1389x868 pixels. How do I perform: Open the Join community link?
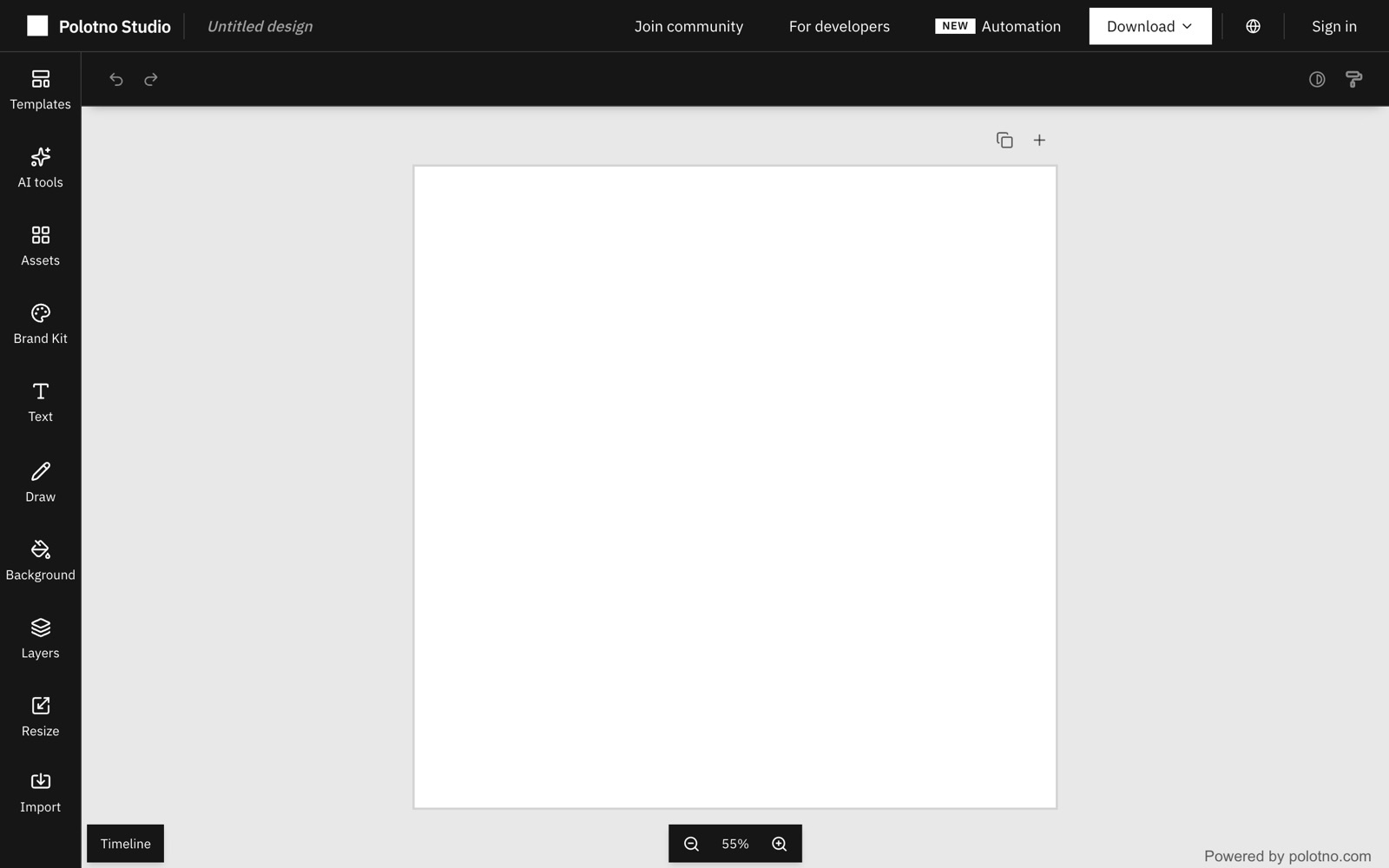coord(688,26)
